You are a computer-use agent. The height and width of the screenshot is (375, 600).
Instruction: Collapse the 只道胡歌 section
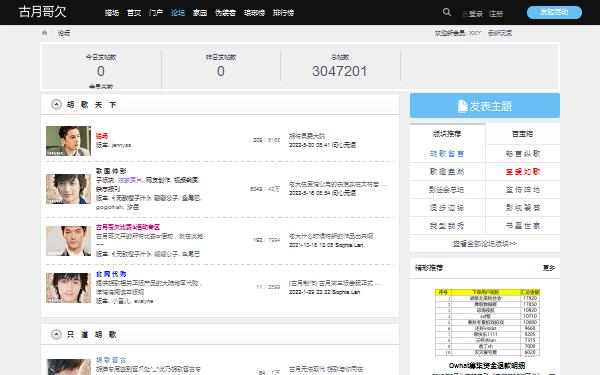56,334
